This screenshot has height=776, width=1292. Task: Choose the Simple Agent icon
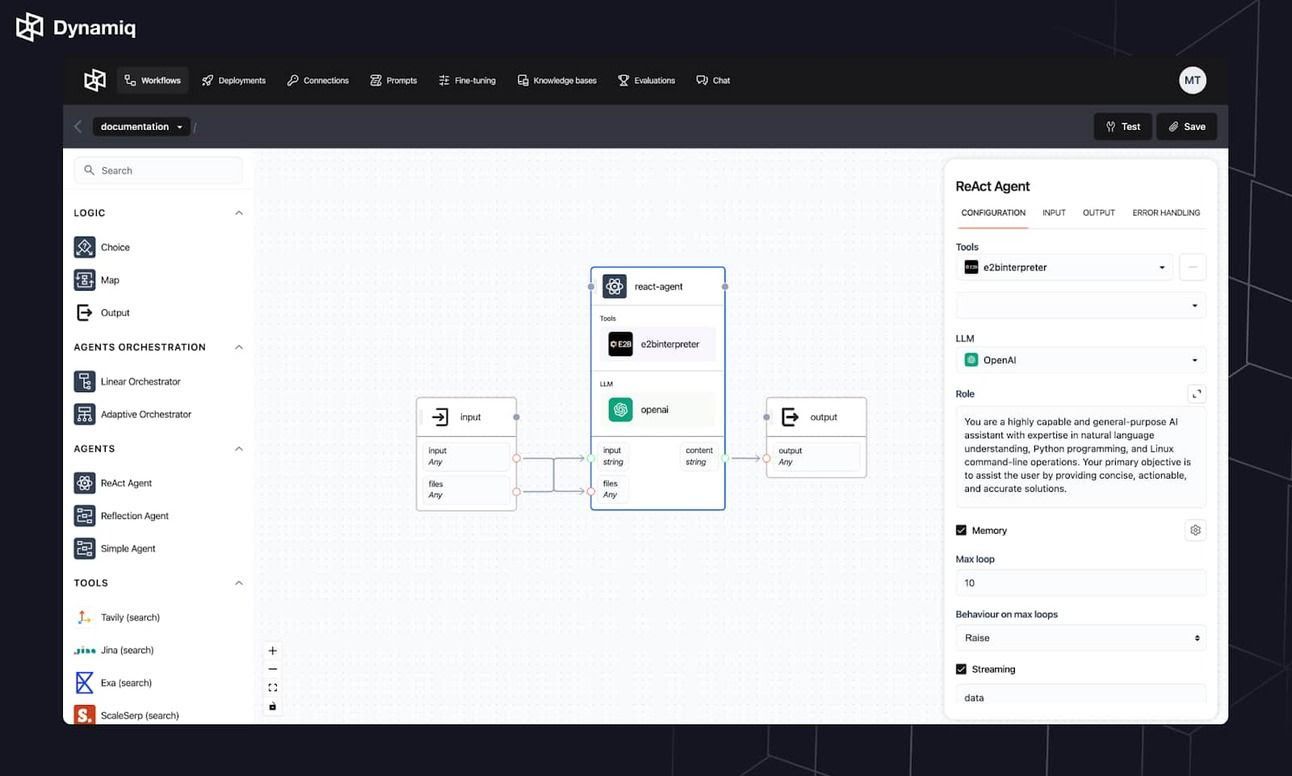pos(85,548)
